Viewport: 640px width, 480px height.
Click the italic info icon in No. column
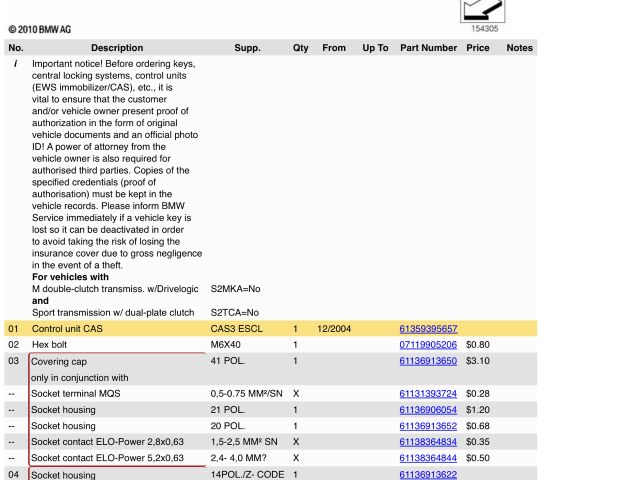[15, 63]
